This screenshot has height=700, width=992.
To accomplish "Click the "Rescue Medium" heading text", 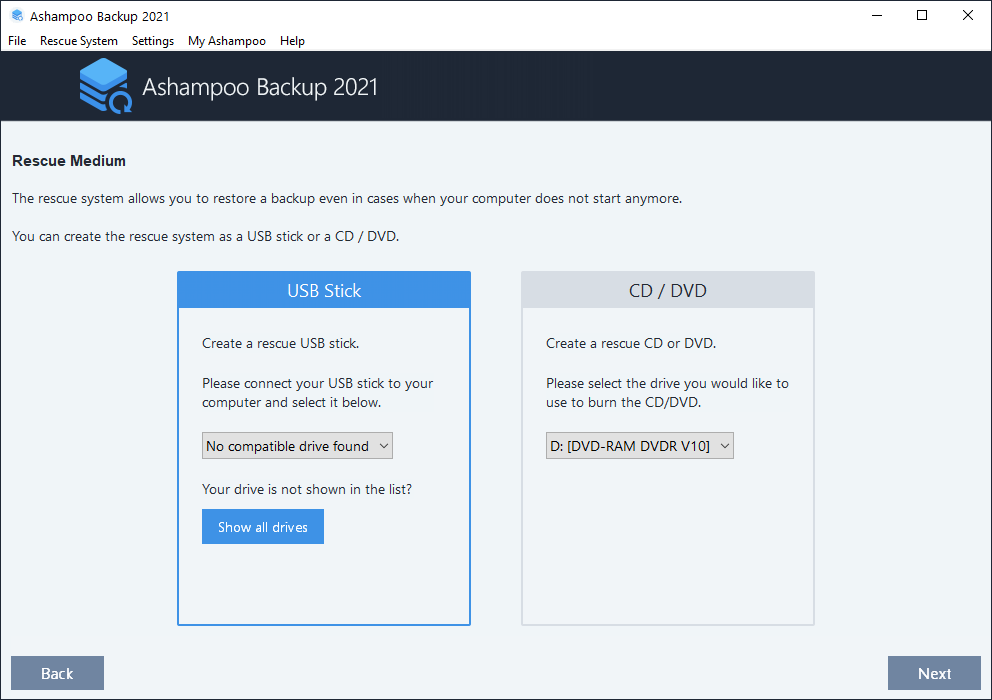I will point(69,160).
